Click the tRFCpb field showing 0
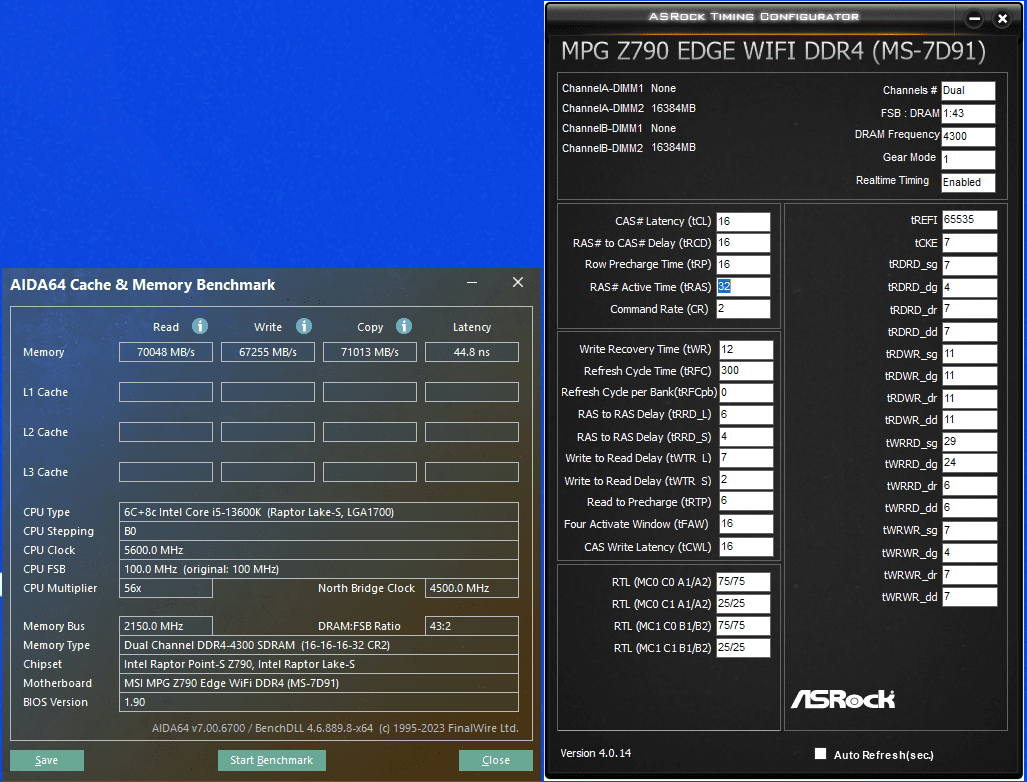Screen dimensions: 1027x782 click(746, 392)
